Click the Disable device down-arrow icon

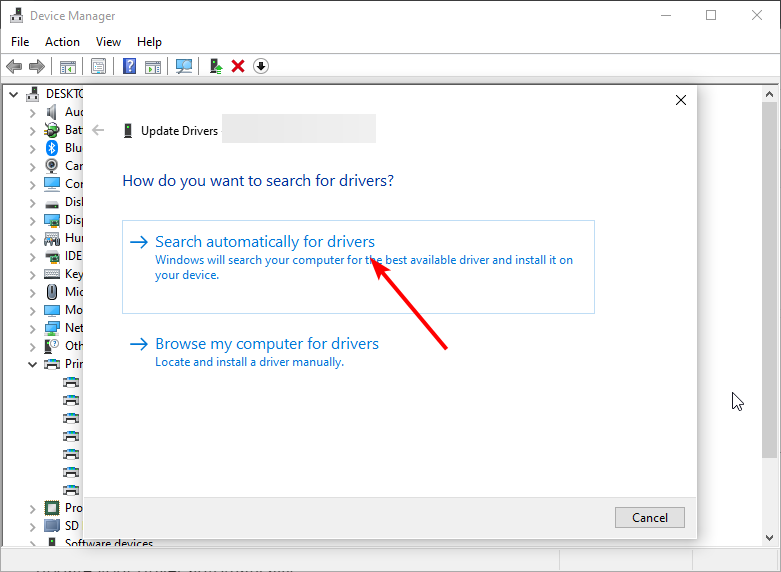point(261,66)
